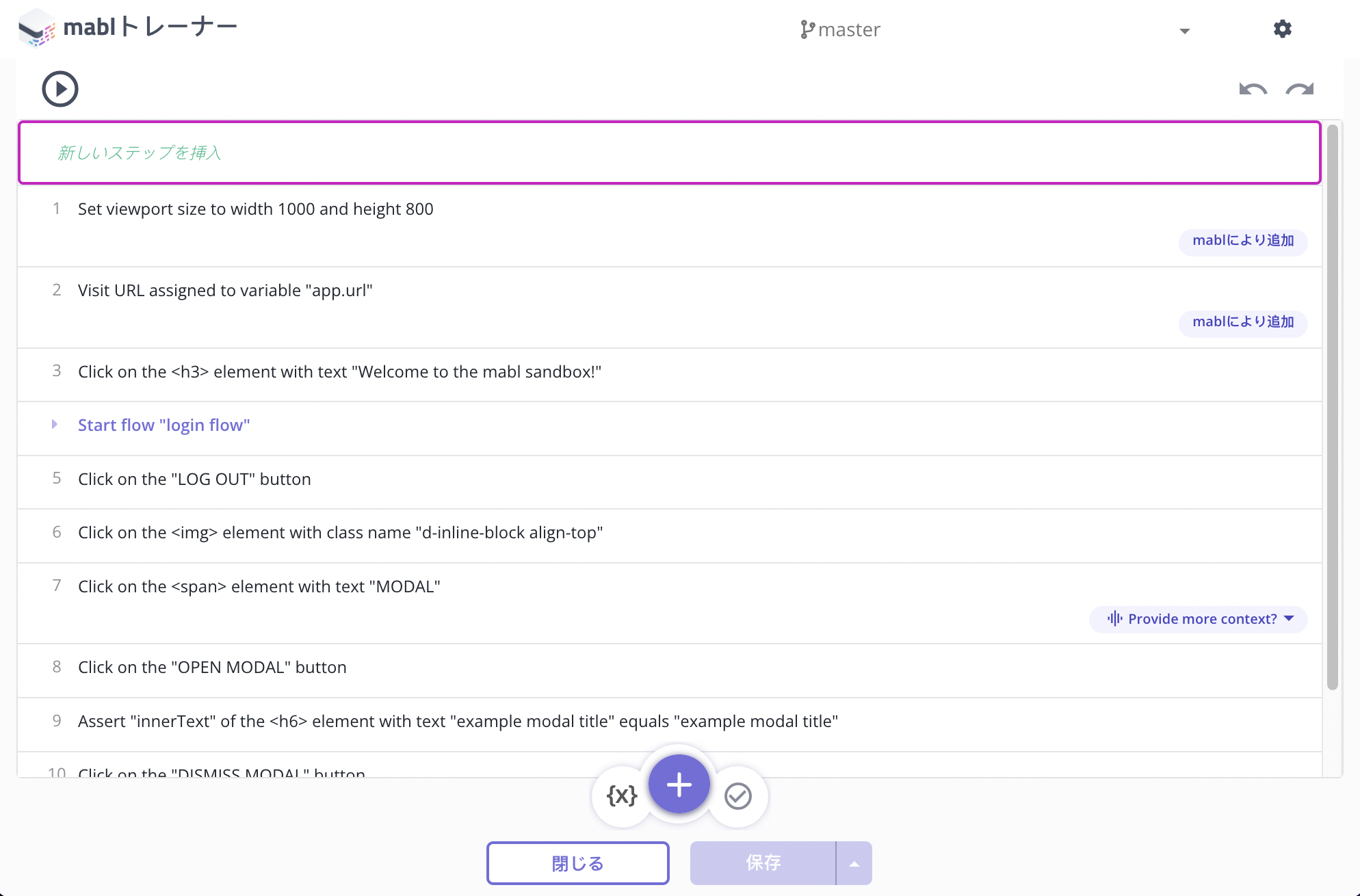The width and height of the screenshot is (1360, 896).
Task: Select step 2 Visit URL app.url
Action: (x=669, y=307)
